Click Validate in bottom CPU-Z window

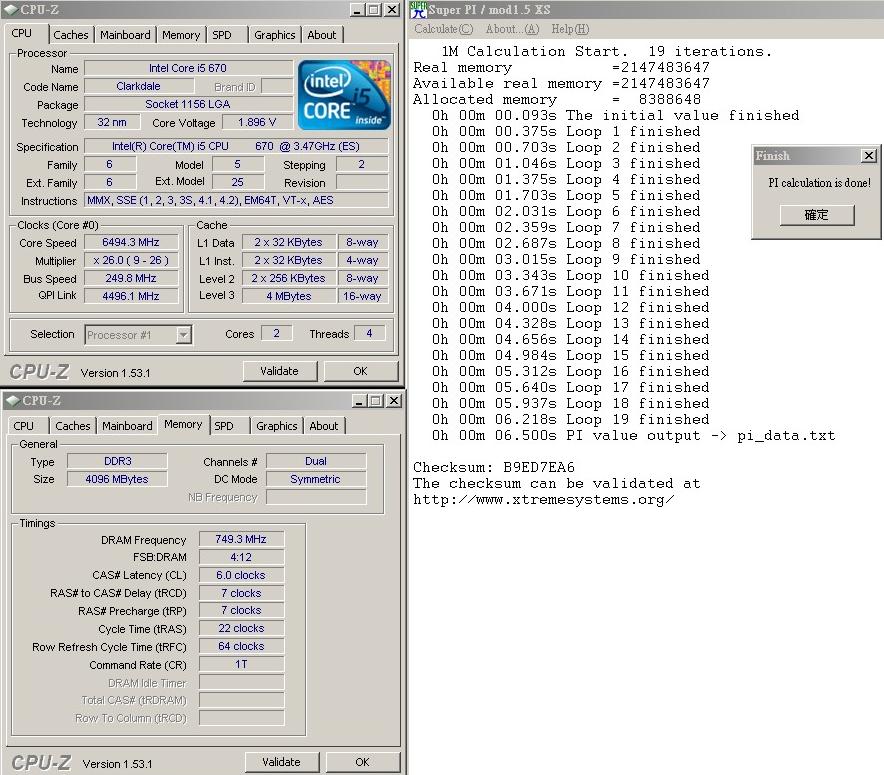(281, 762)
